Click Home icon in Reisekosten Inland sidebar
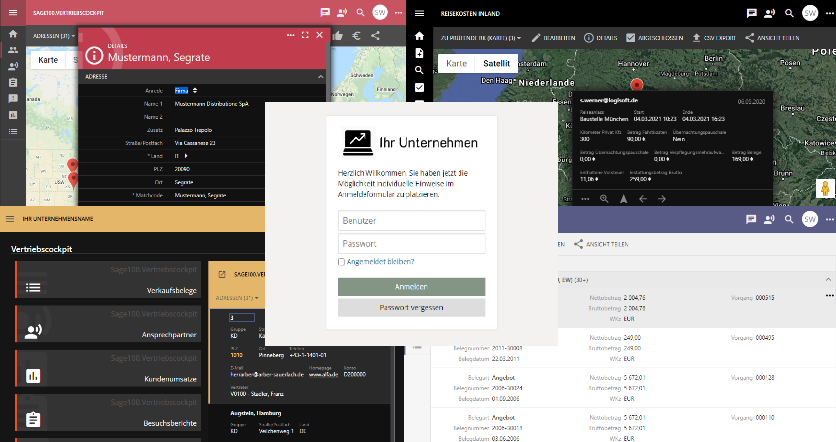836x442 pixels. pos(419,36)
